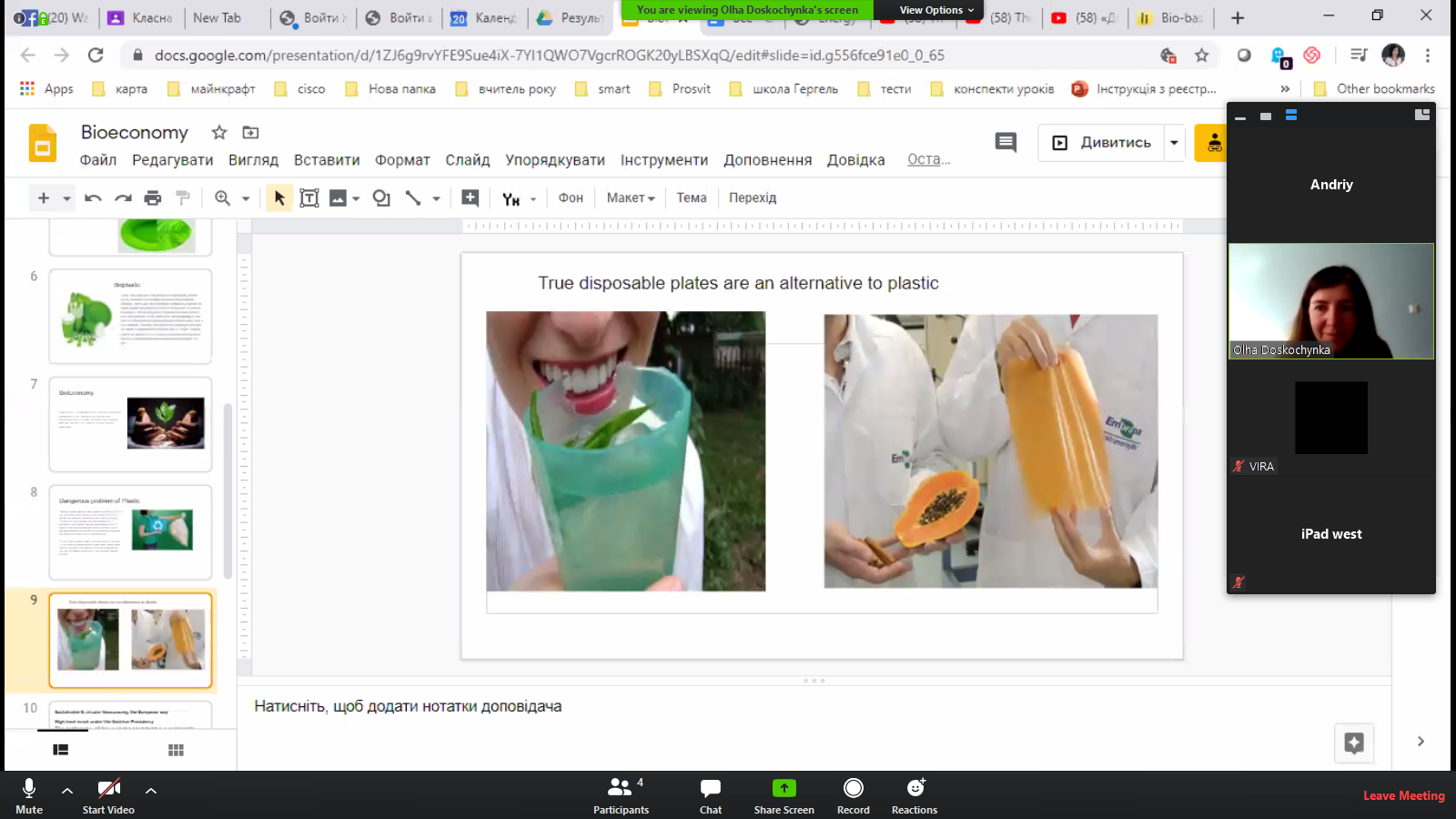This screenshot has height=819, width=1456.
Task: Click the Тема theme button
Action: point(692,197)
